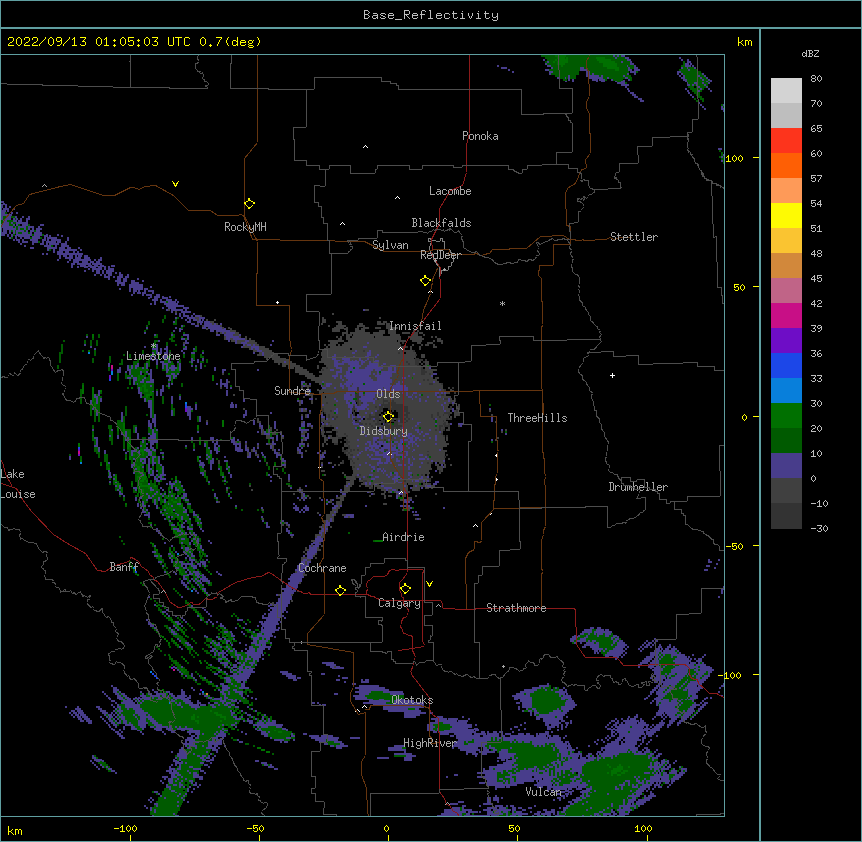Image resolution: width=862 pixels, height=842 pixels.
Task: Pick the magenta 39-42 dBZ swatch
Action: tap(786, 316)
